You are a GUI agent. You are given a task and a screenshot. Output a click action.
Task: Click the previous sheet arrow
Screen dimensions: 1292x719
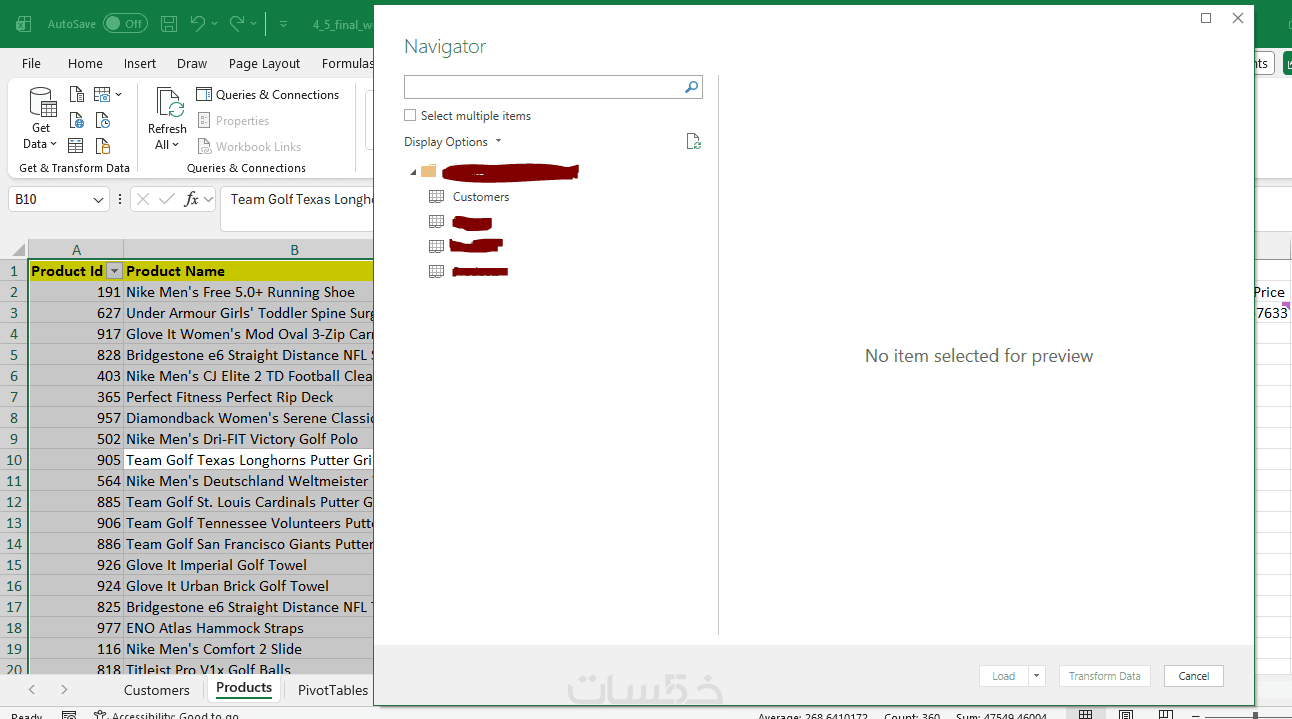pos(32,690)
